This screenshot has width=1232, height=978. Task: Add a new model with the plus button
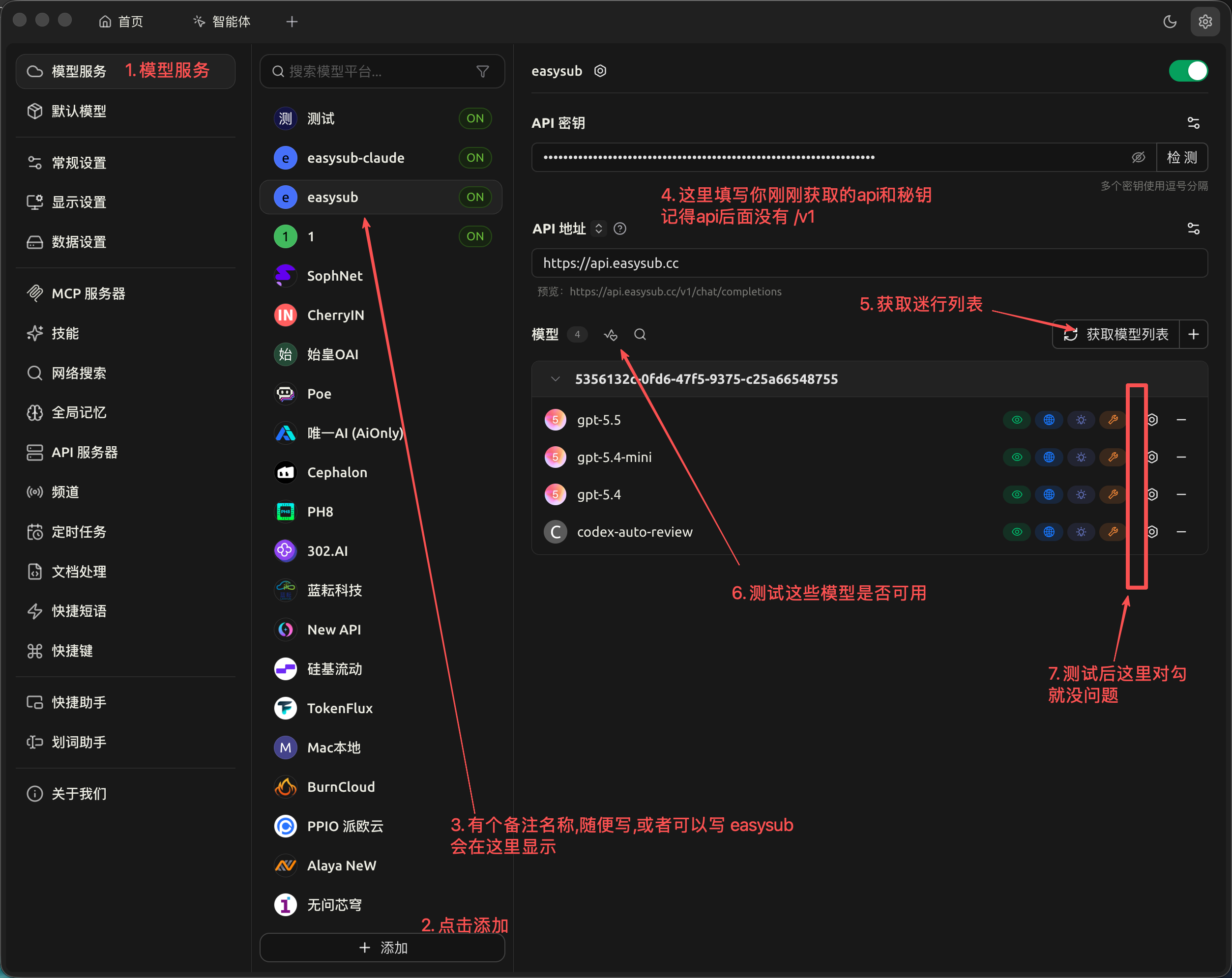coord(1193,335)
